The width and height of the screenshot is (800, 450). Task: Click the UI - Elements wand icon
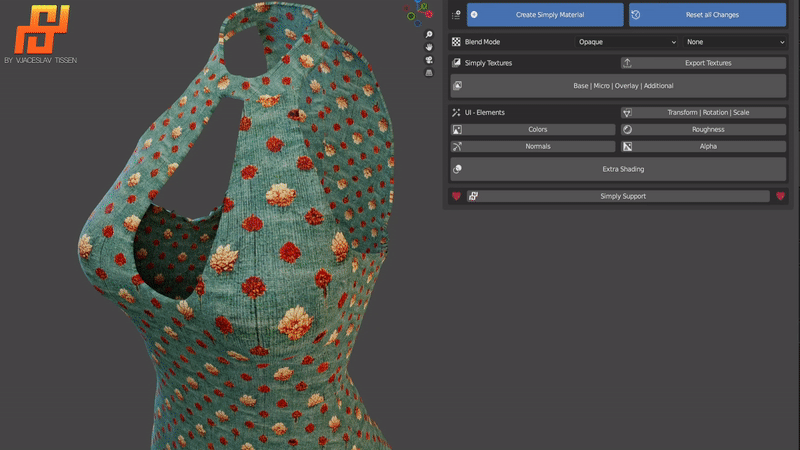[x=456, y=113]
